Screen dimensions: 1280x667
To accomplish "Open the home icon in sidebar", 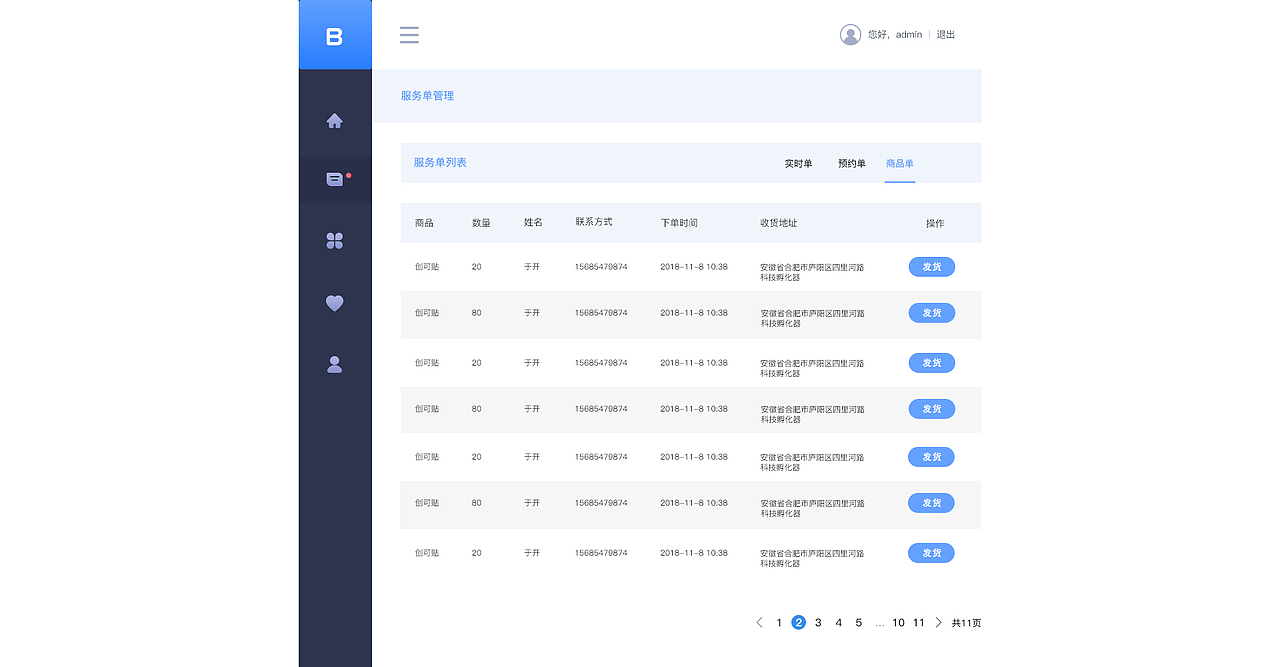I will click(x=335, y=121).
